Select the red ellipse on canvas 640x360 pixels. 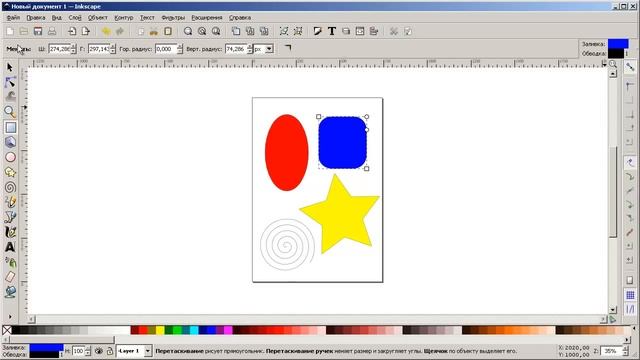[x=287, y=152]
